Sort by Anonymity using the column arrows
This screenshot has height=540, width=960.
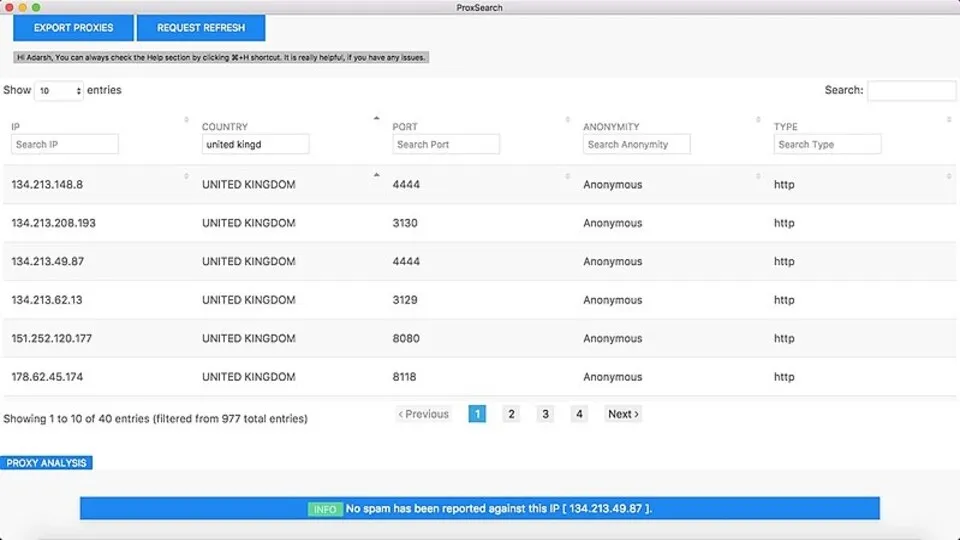[x=758, y=120]
